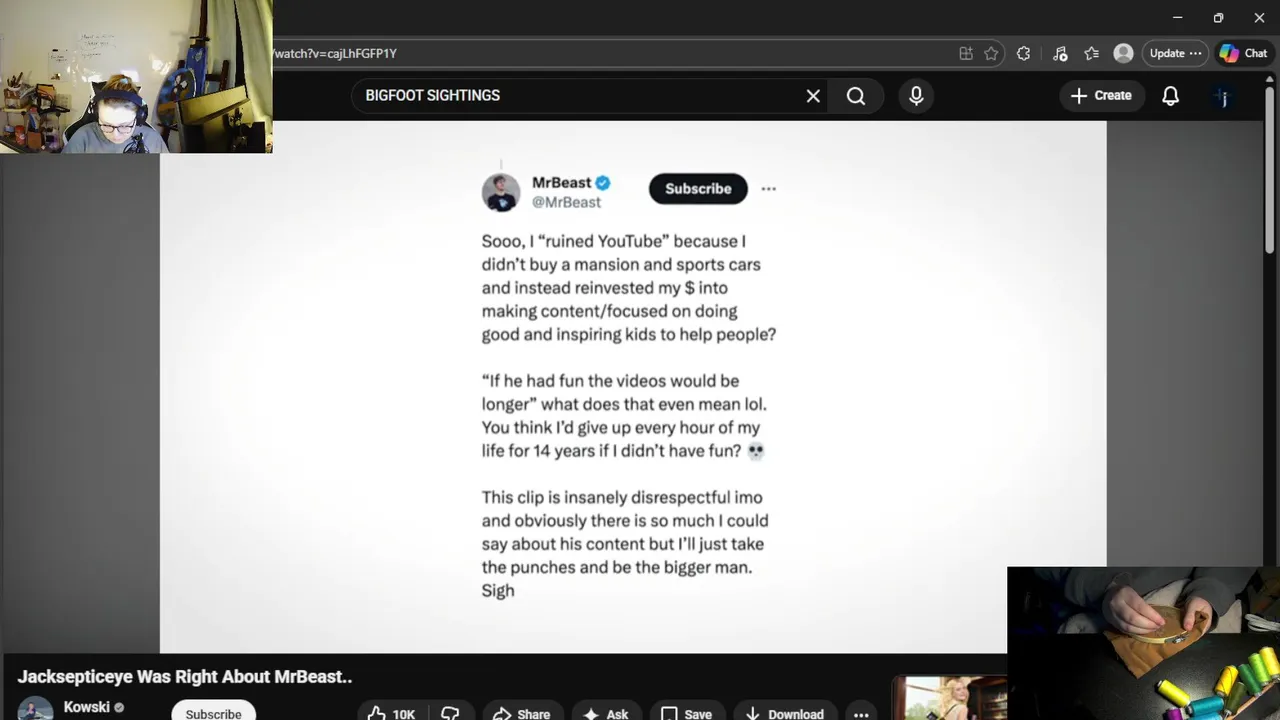Click the browser address bar URL
The image size is (1280, 720).
[x=335, y=54]
